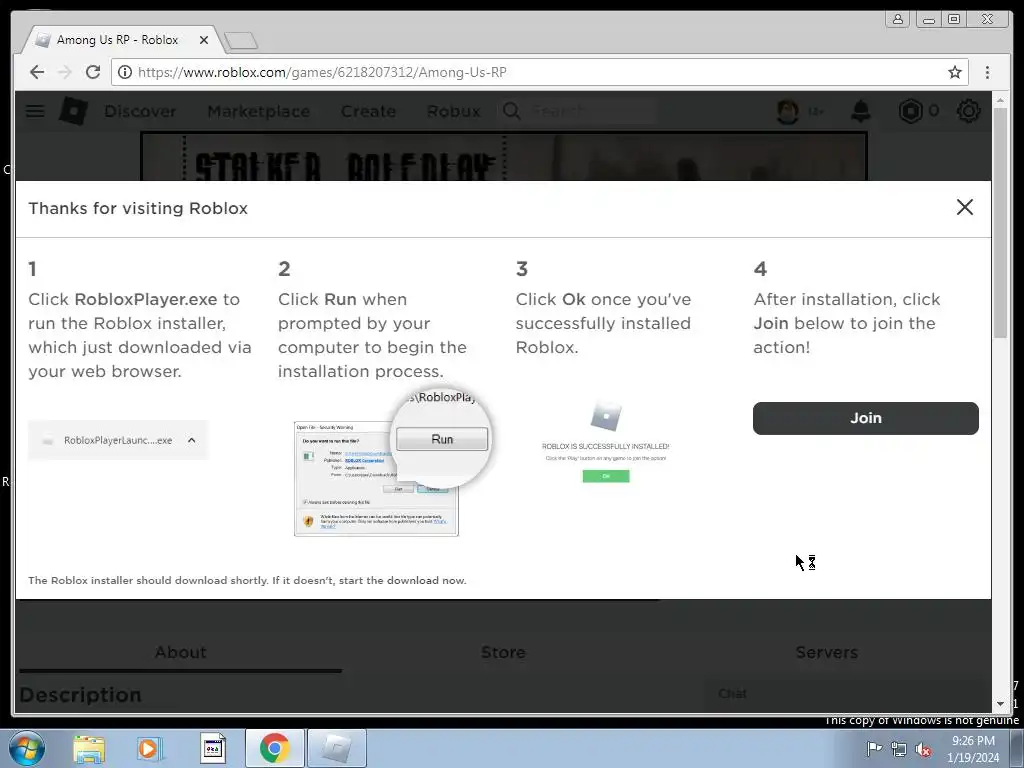This screenshot has width=1024, height=768.
Task: View site information icon in address bar
Action: point(125,72)
